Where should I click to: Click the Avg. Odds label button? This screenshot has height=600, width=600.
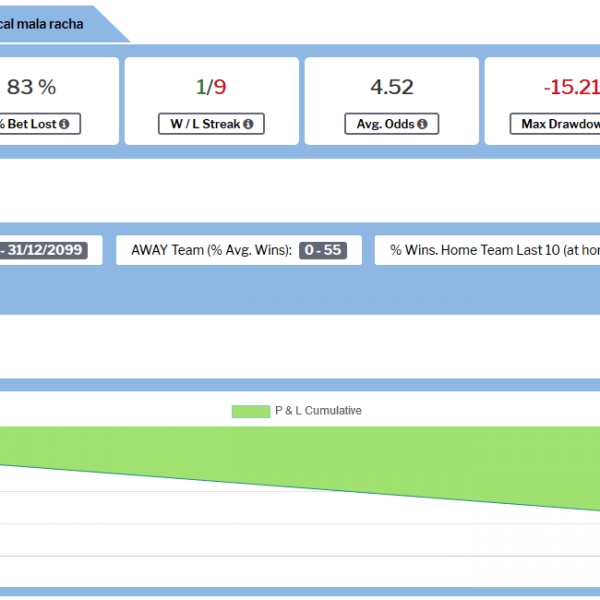tap(391, 124)
